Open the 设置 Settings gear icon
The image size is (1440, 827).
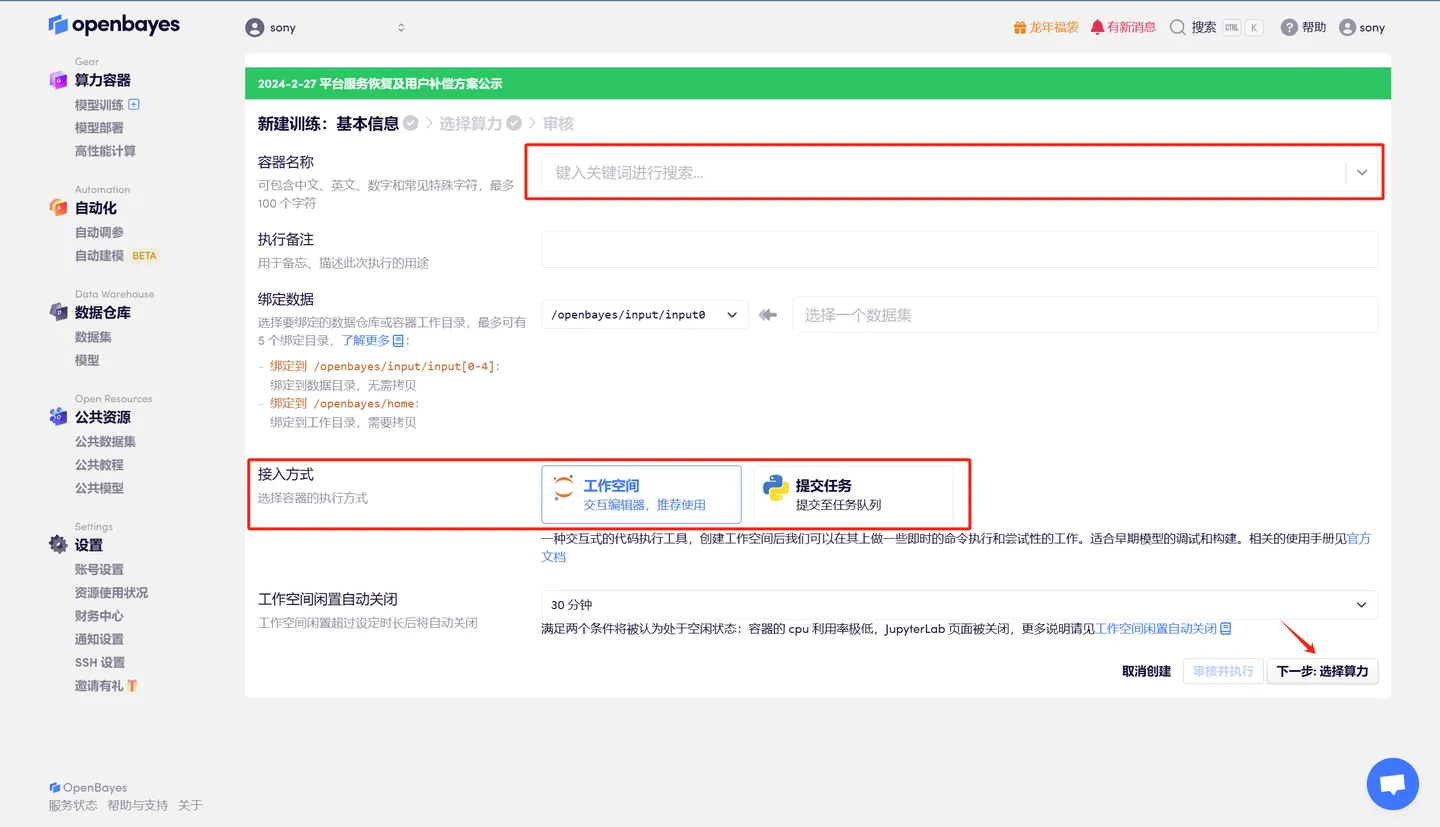[x=58, y=543]
